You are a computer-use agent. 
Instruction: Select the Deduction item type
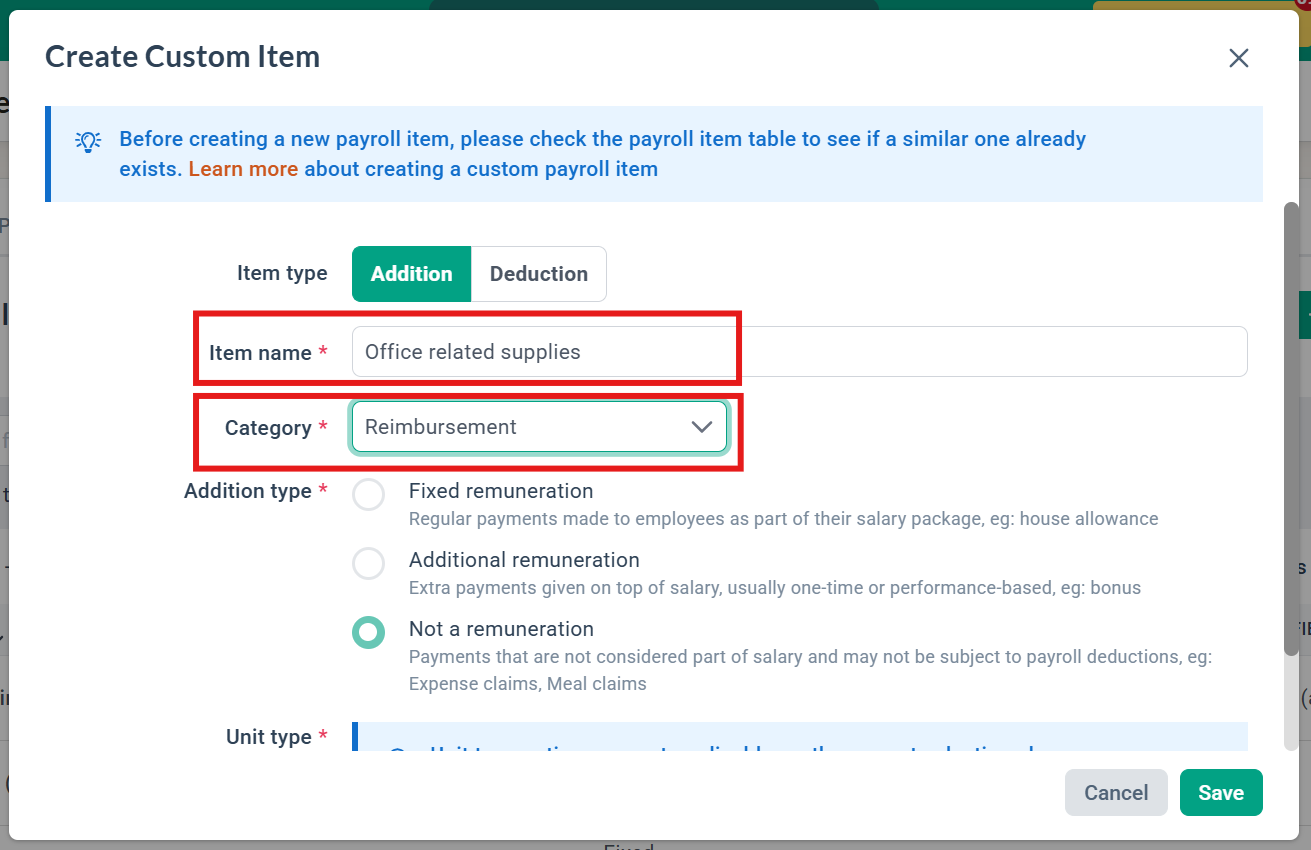pyautogui.click(x=539, y=274)
